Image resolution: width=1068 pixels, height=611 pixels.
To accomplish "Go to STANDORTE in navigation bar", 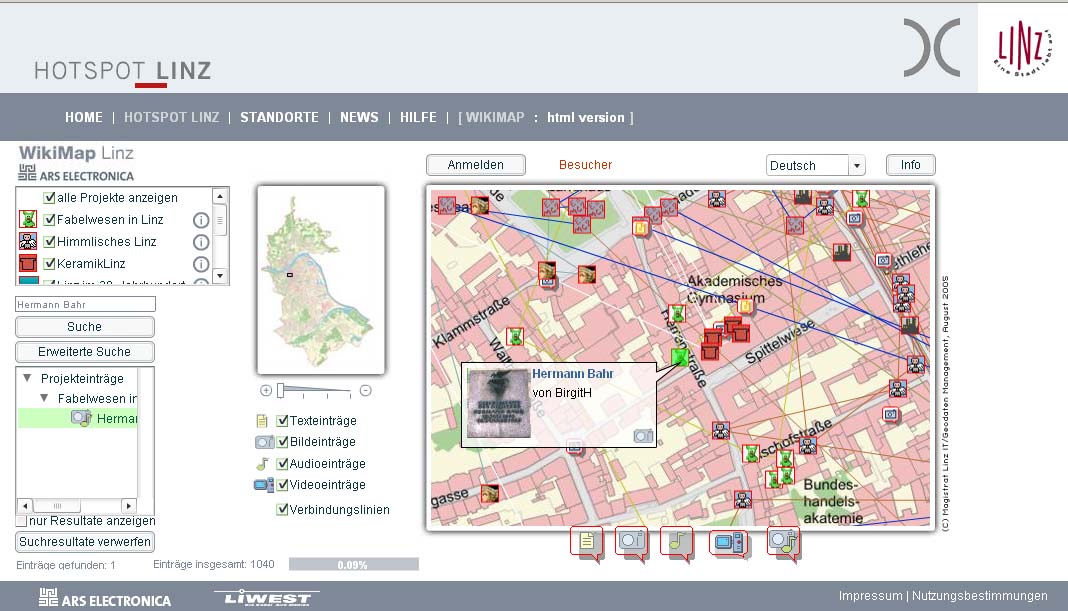I will [279, 117].
